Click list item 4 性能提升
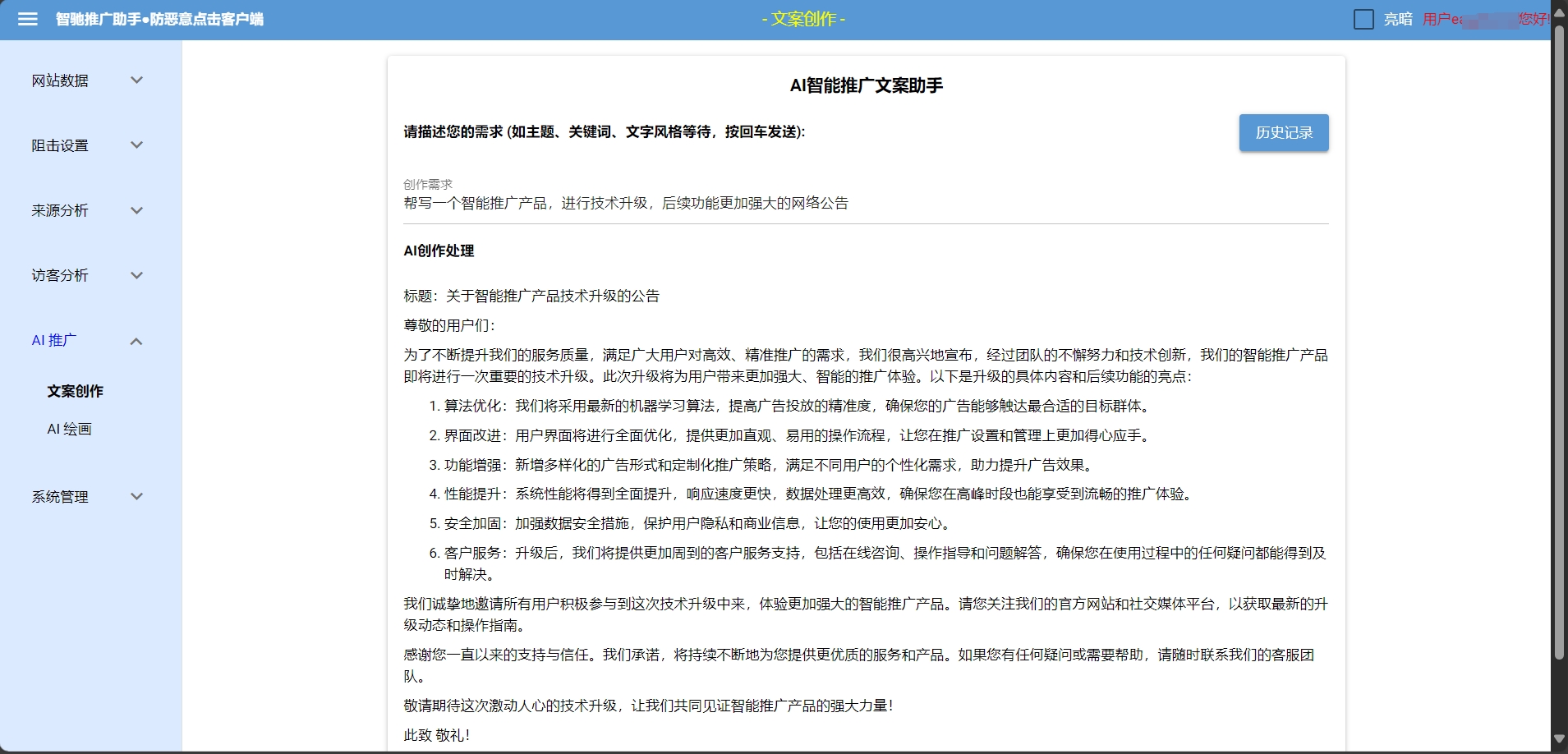The height and width of the screenshot is (754, 1568). (813, 494)
